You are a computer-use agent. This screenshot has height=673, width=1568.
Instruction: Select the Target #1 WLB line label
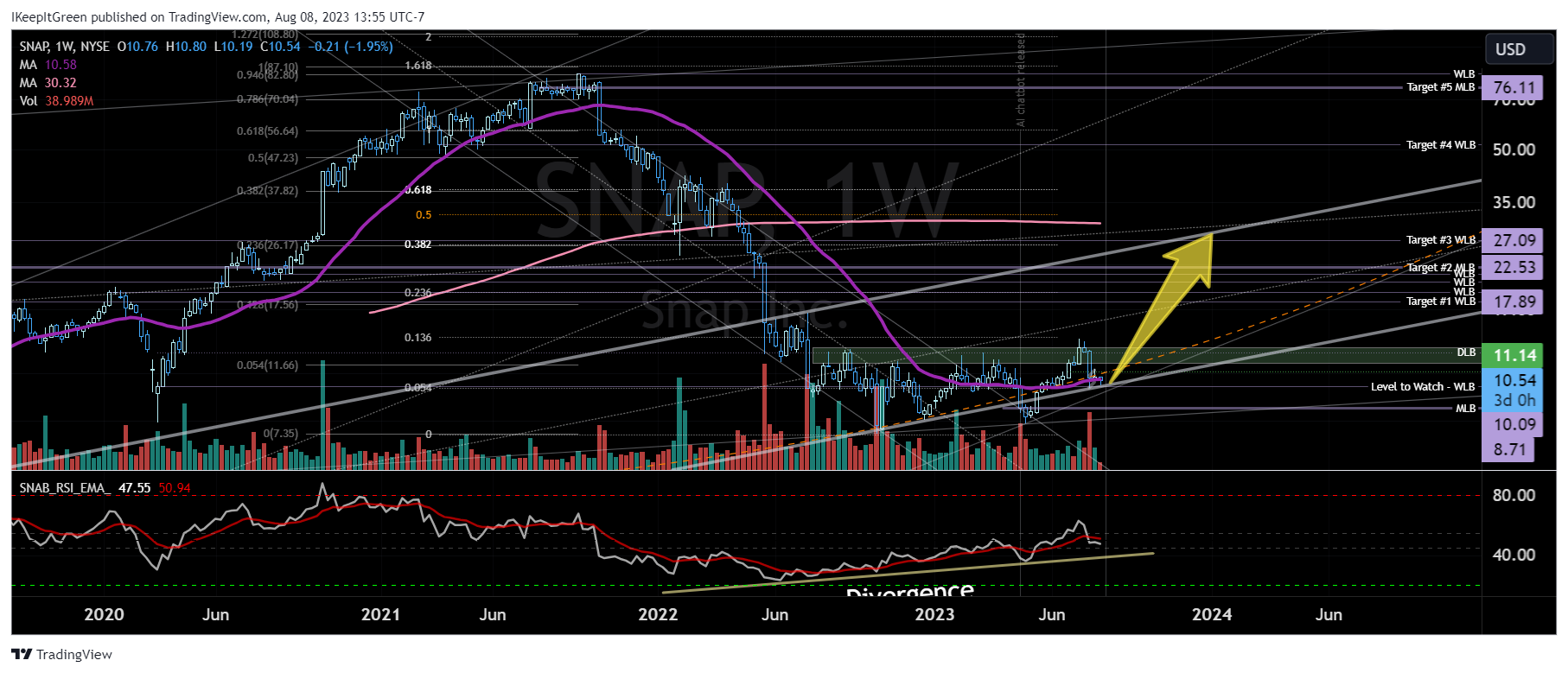1440,301
